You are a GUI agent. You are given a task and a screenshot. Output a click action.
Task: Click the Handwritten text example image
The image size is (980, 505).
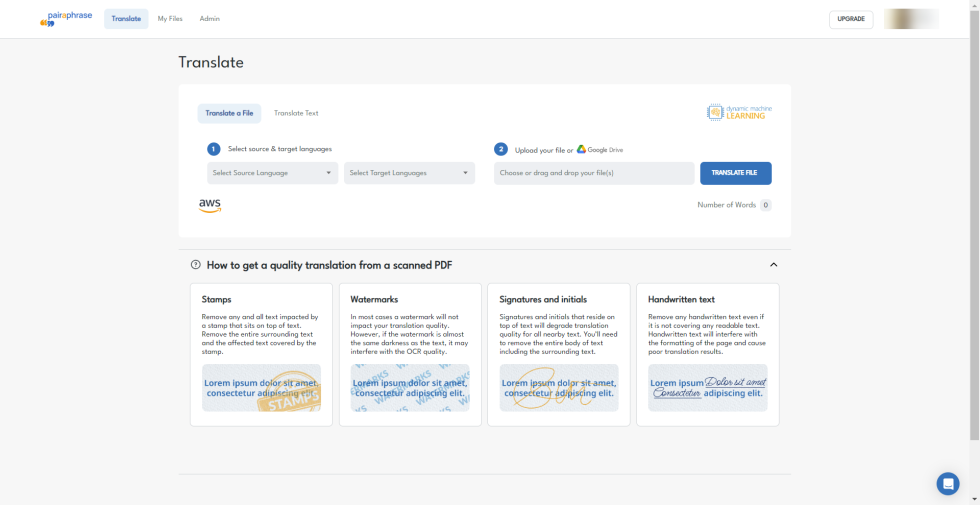(x=707, y=388)
